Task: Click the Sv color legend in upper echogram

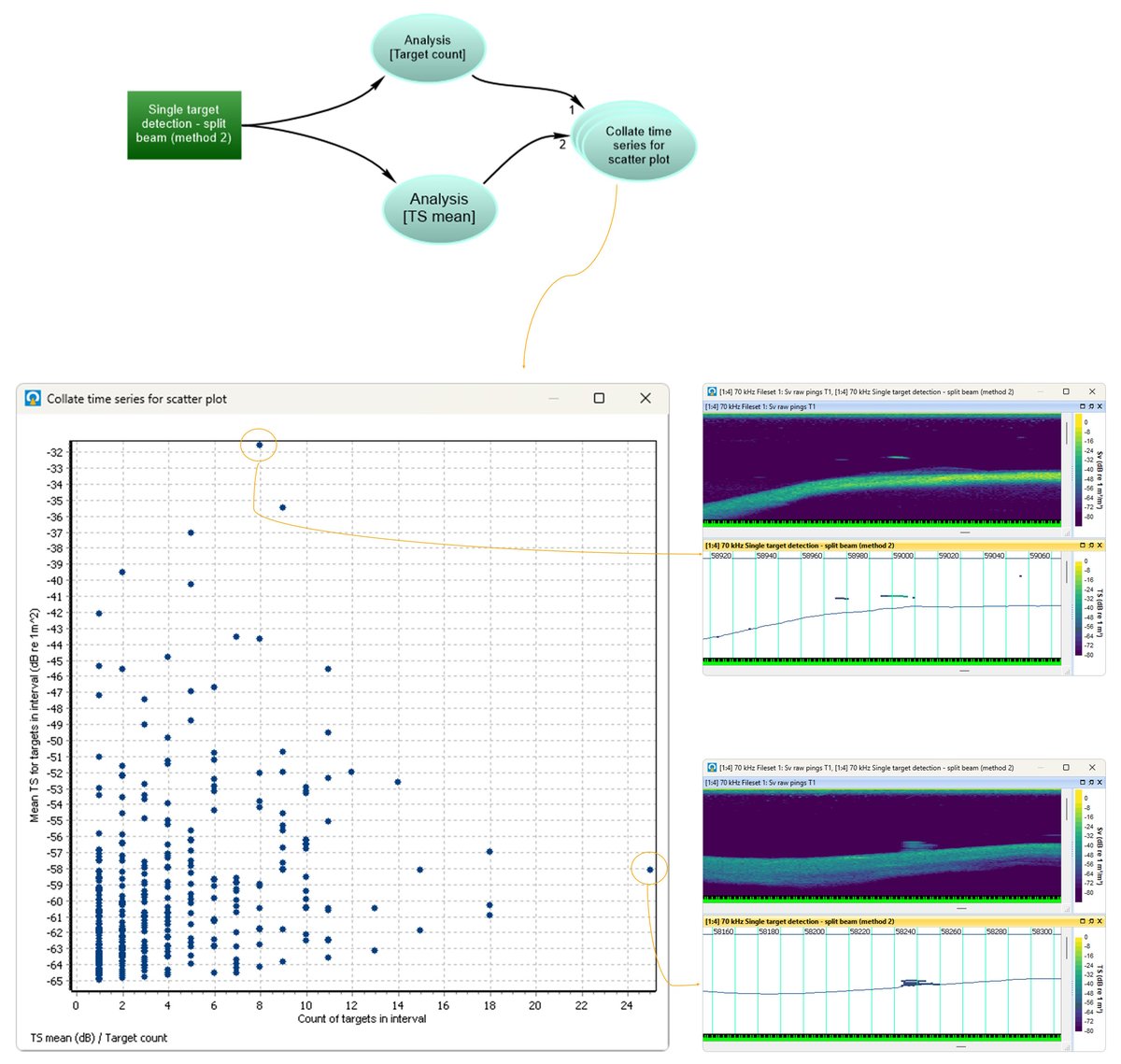Action: pos(1079,469)
